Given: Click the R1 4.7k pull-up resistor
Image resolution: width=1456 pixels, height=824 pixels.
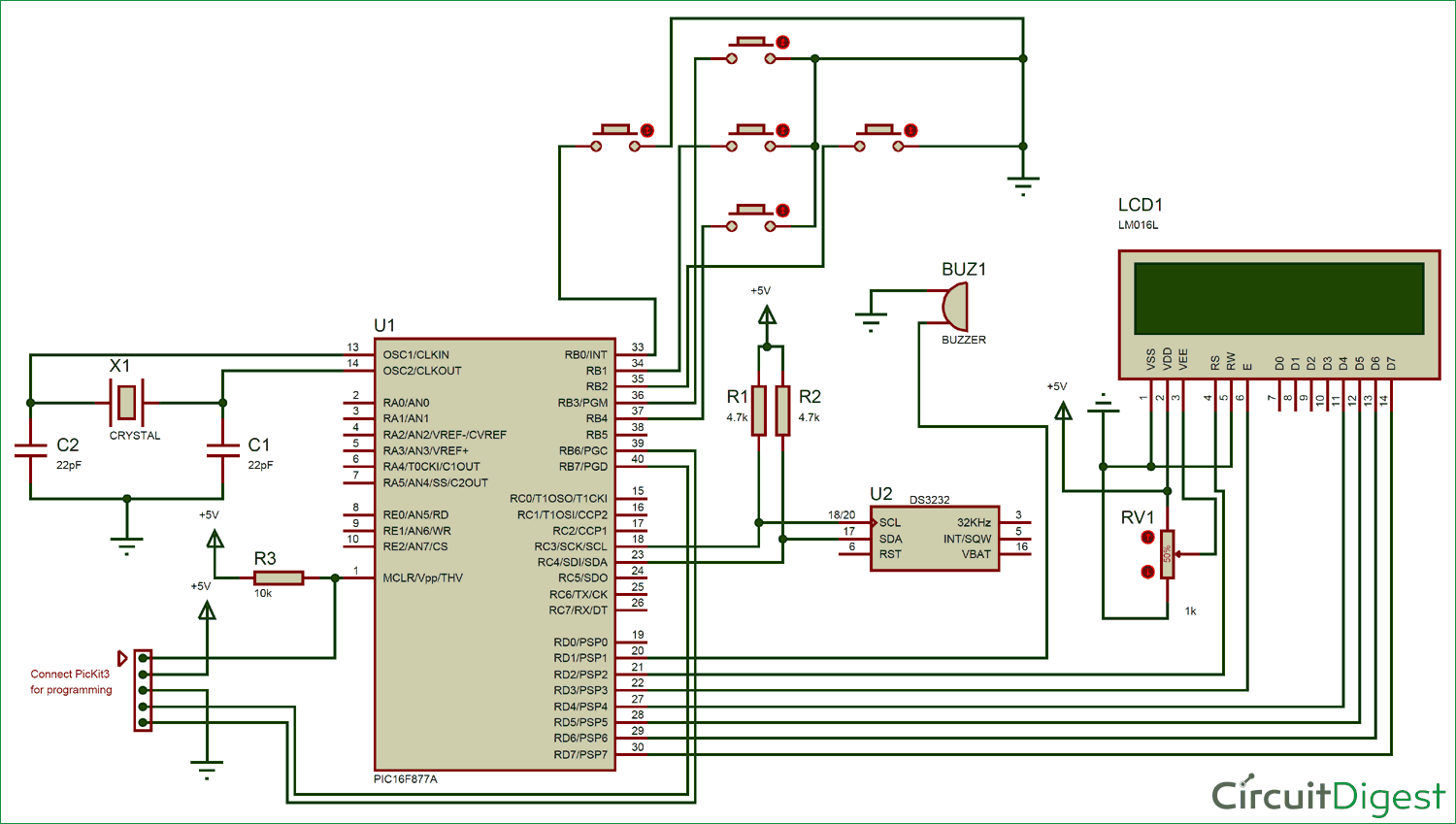Looking at the screenshot, I should pyautogui.click(x=757, y=412).
